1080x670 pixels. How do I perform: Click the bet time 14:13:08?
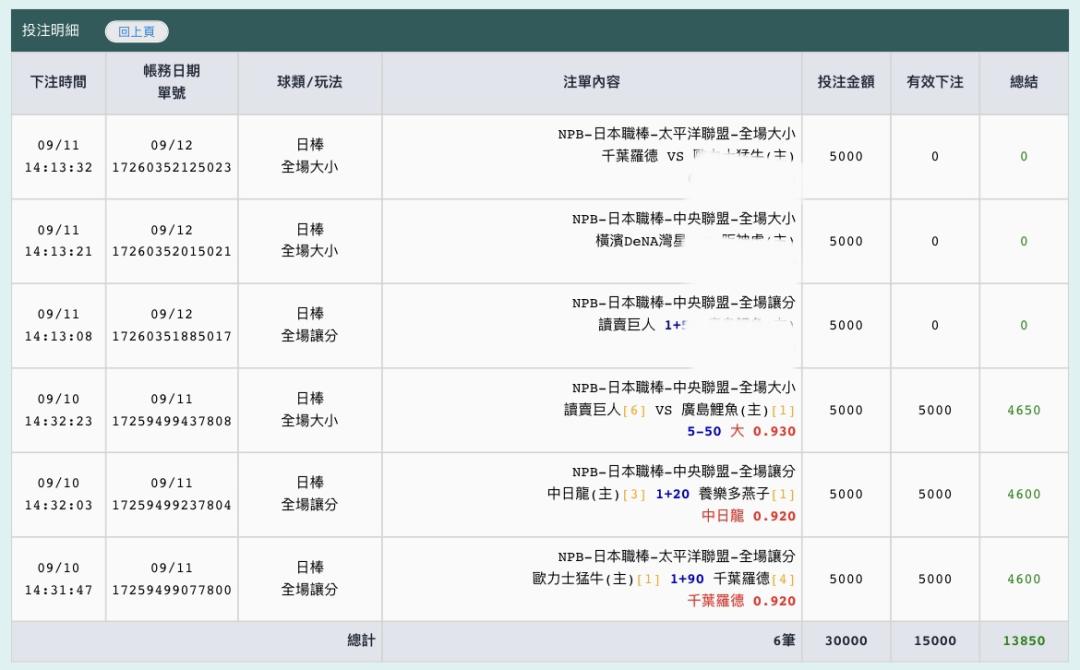(x=59, y=336)
